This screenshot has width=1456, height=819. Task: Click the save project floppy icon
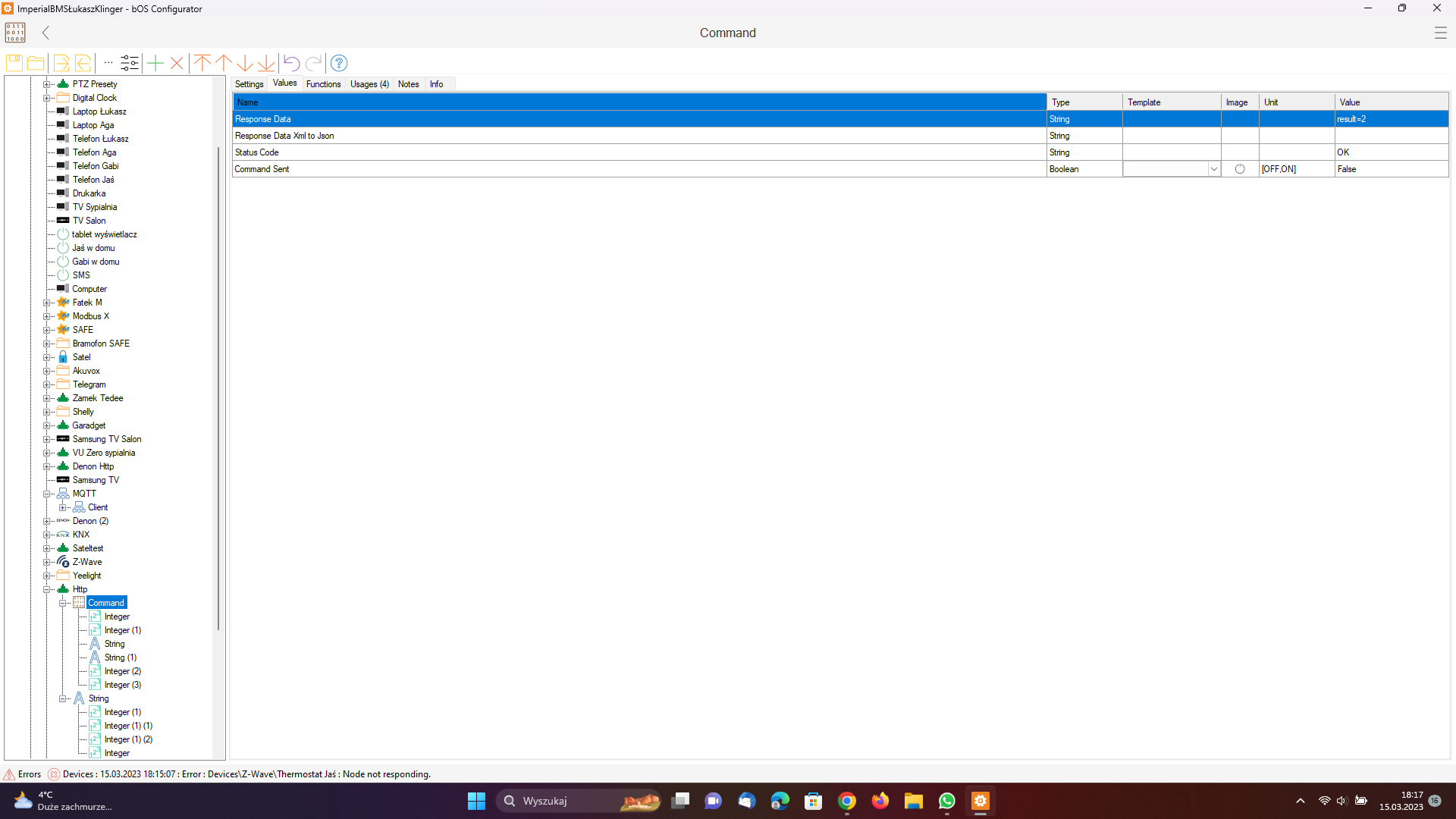click(x=14, y=63)
